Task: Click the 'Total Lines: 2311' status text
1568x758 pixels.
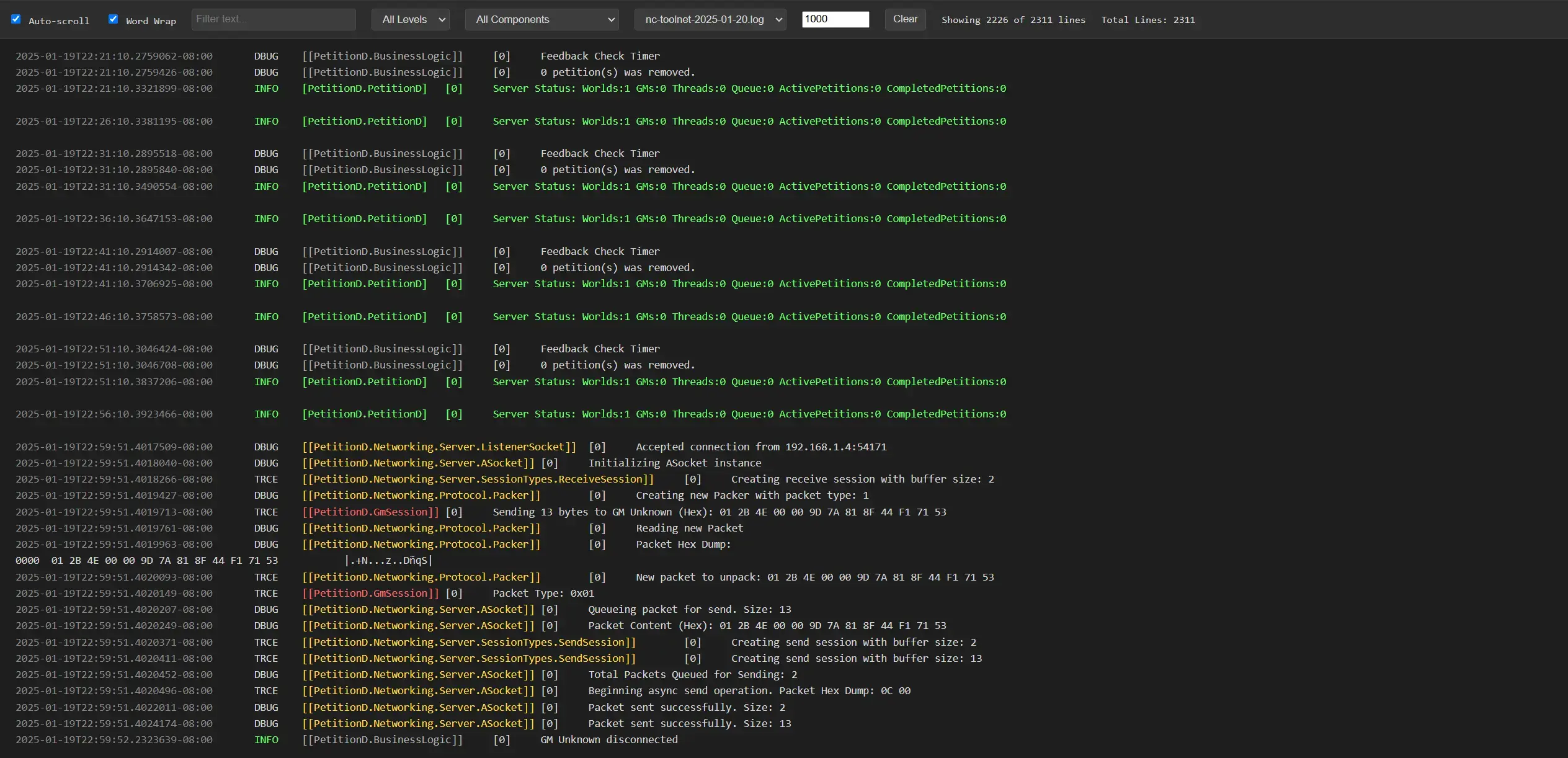Action: pyautogui.click(x=1148, y=20)
